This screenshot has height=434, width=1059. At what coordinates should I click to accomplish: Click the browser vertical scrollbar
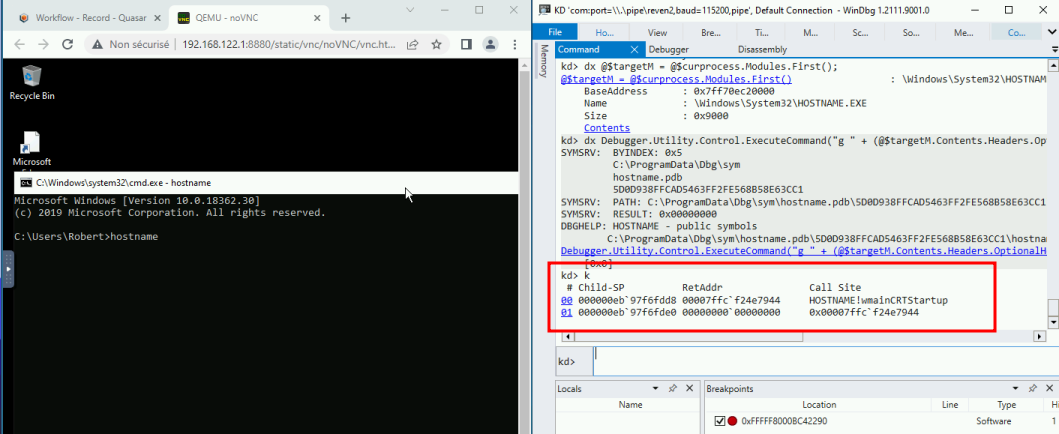pos(524,246)
